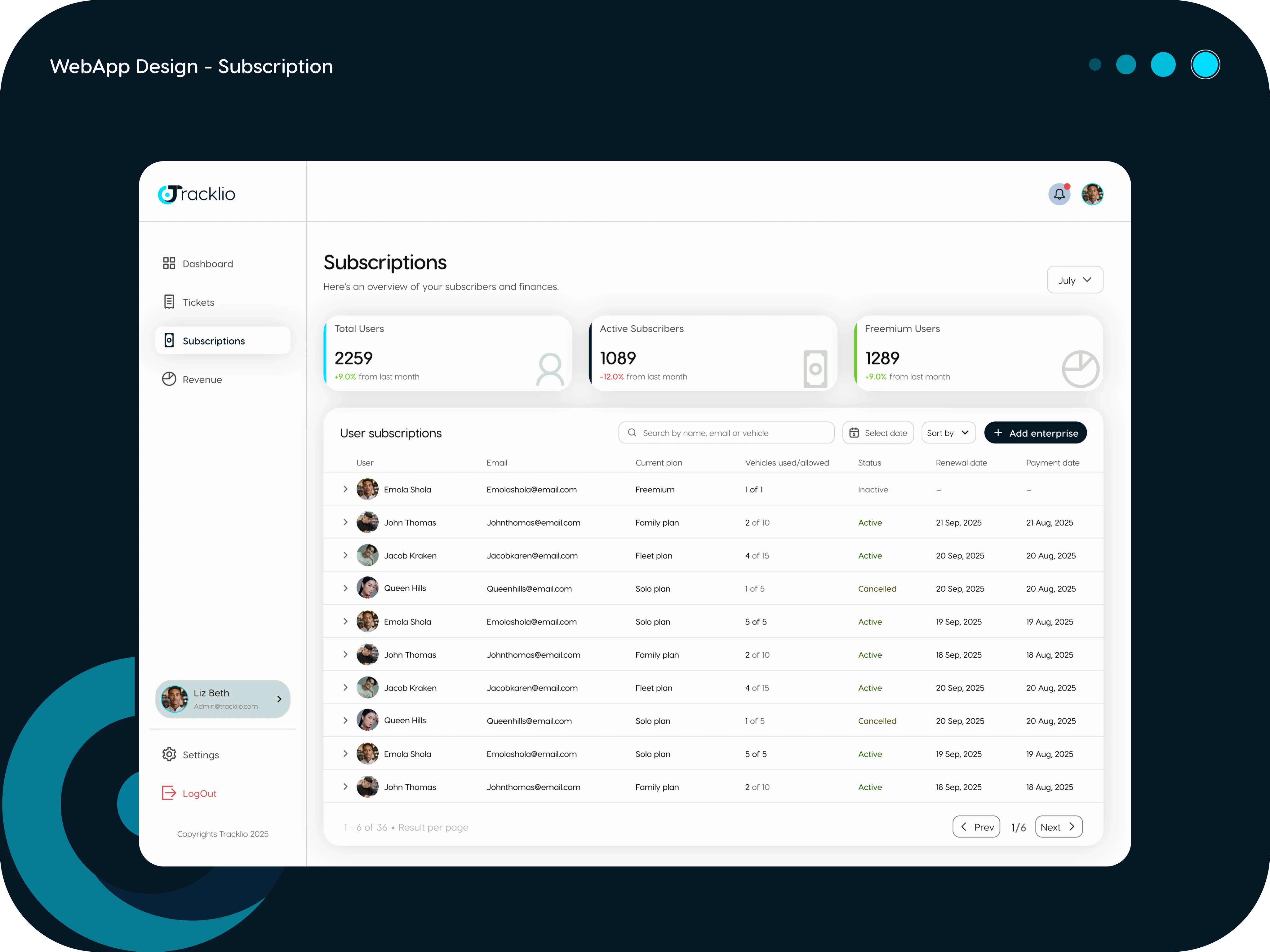Click the Tracklio logo
The height and width of the screenshot is (952, 1270).
coord(196,194)
